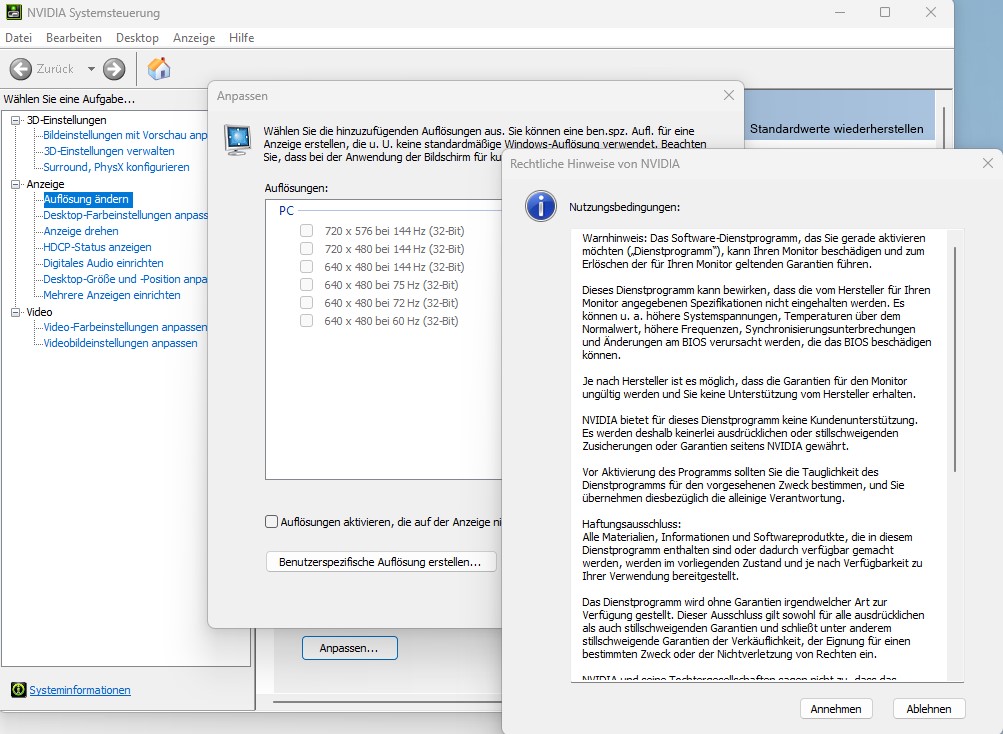Viewport: 1003px width, 734px height.
Task: Open the Home icon in toolbar
Action: [159, 68]
